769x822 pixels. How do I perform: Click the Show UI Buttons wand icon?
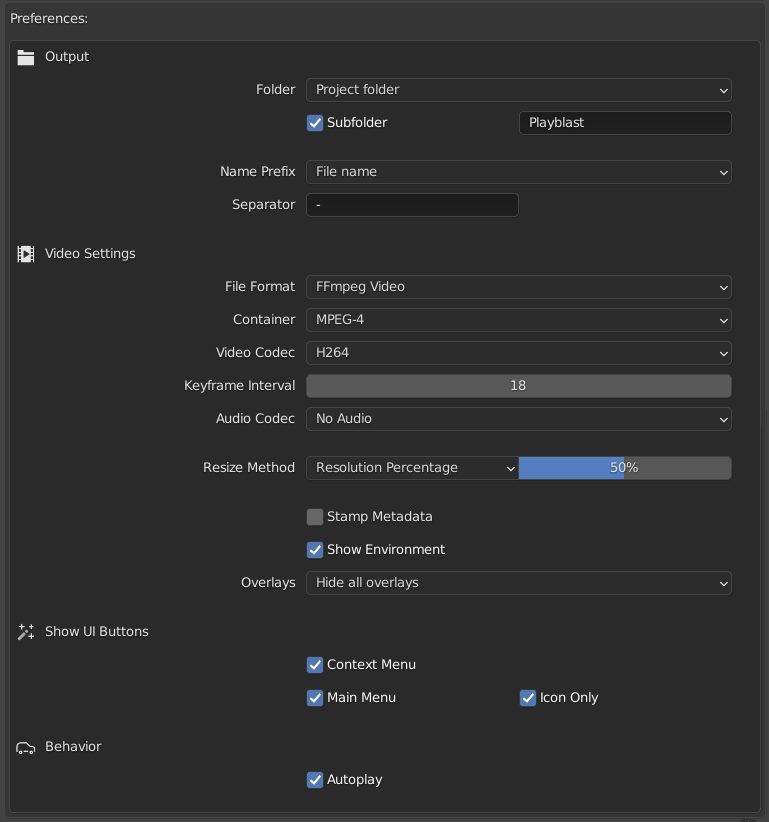click(26, 632)
